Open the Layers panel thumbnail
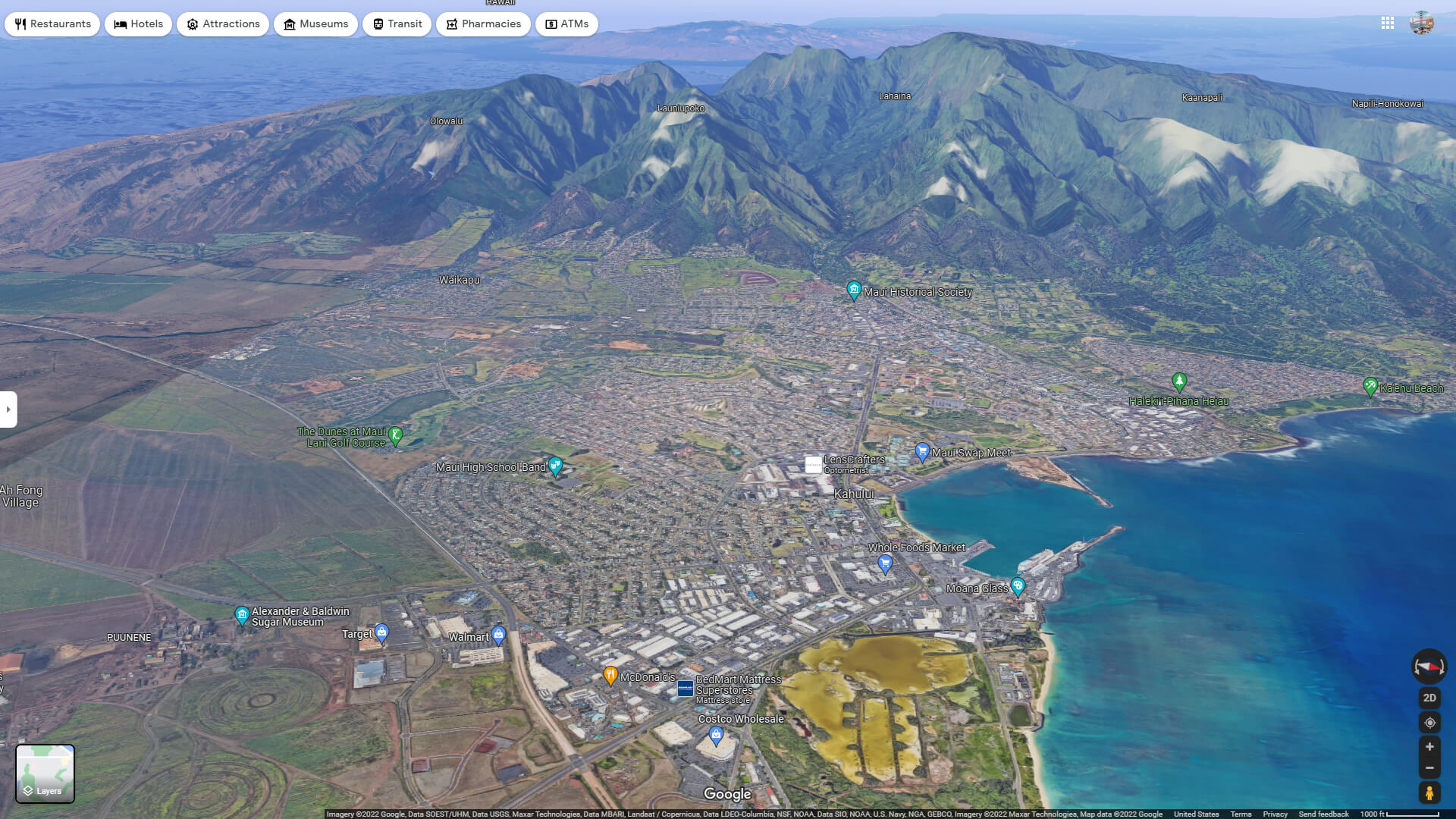1456x819 pixels. coord(45,773)
